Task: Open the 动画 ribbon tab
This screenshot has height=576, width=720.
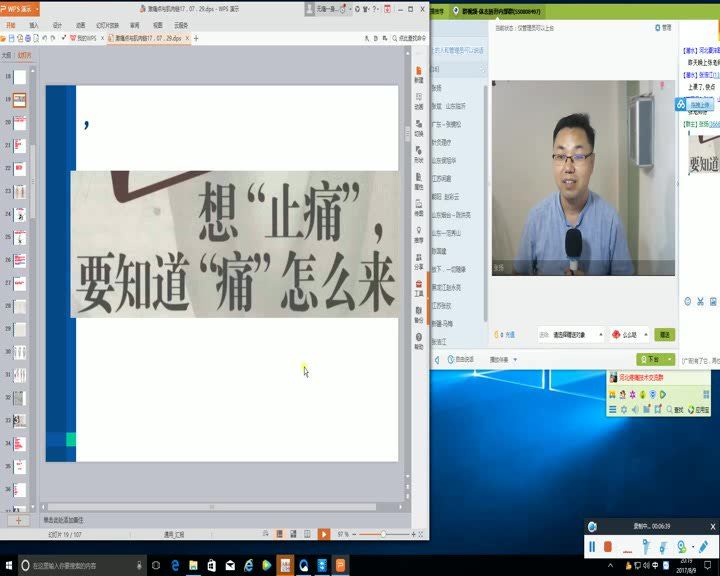Action: [x=80, y=25]
